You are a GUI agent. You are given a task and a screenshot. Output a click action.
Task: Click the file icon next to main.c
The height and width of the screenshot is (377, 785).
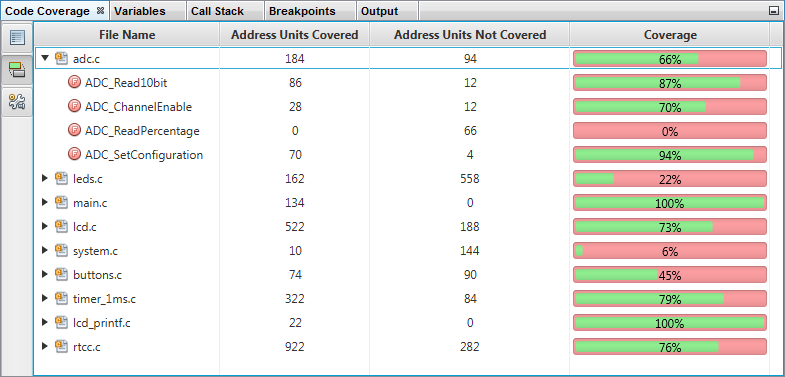coord(62,202)
